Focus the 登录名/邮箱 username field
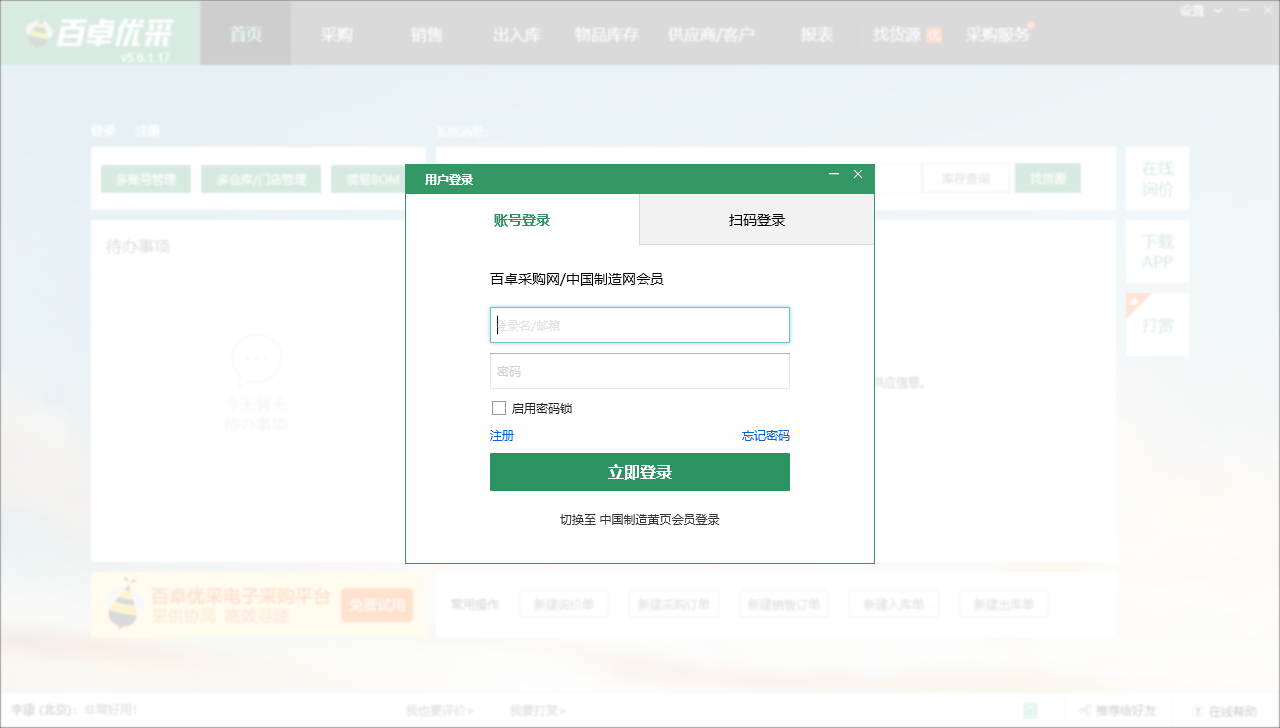 tap(640, 325)
